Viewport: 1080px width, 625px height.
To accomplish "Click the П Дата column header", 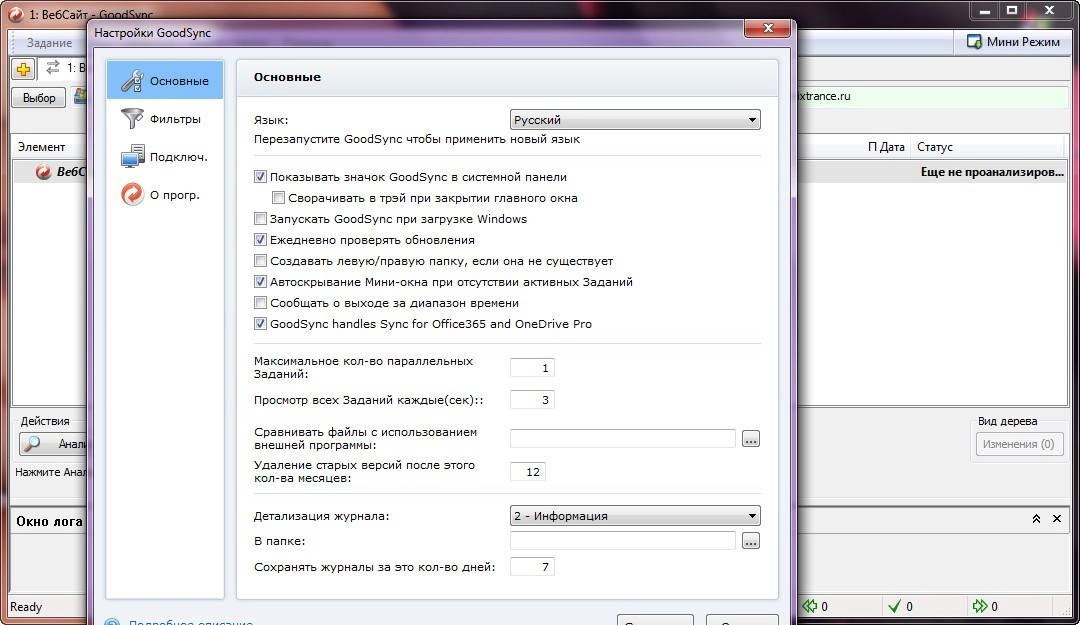I will (x=886, y=147).
